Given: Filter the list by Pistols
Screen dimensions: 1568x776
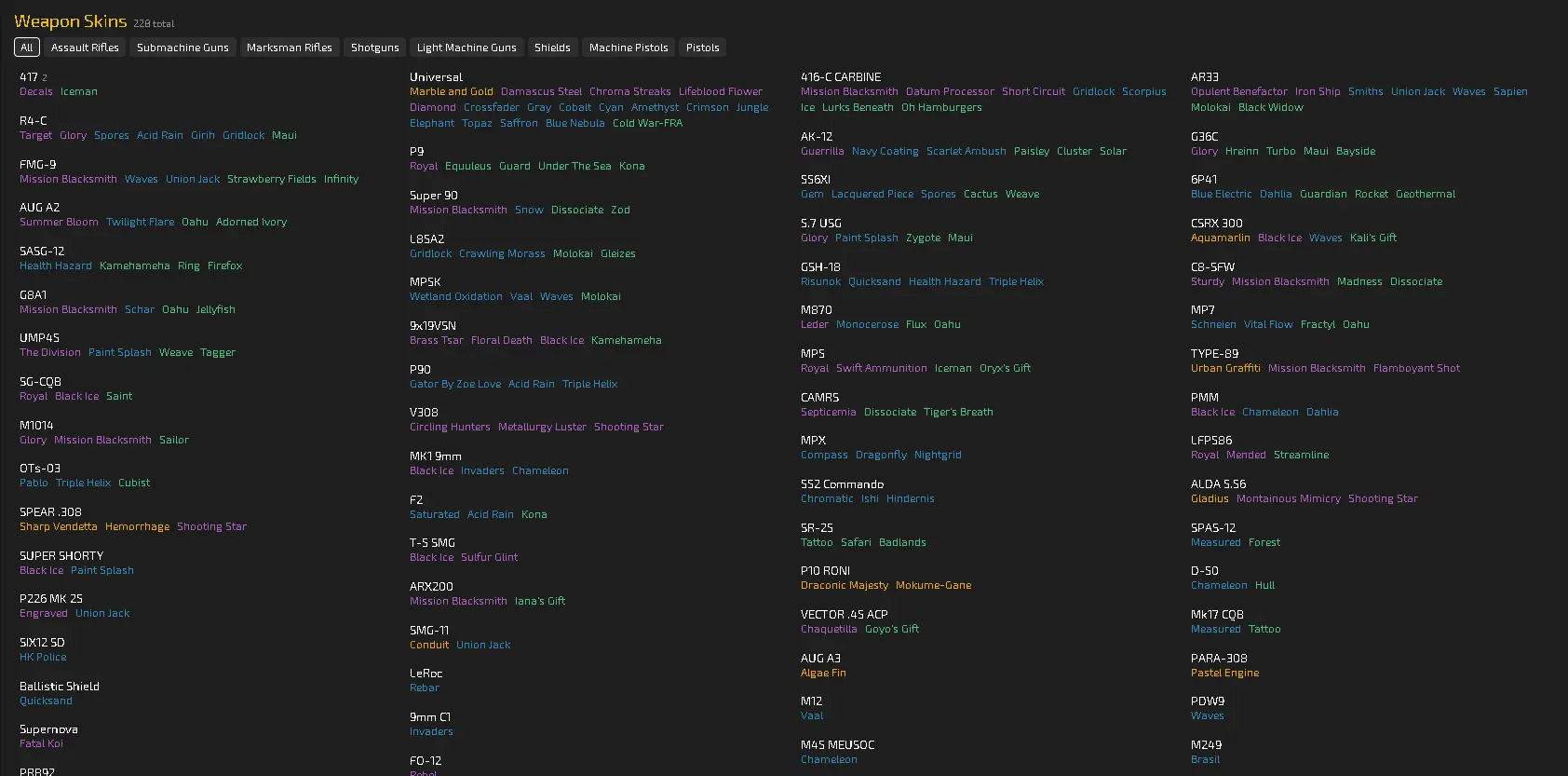Looking at the screenshot, I should tap(702, 48).
